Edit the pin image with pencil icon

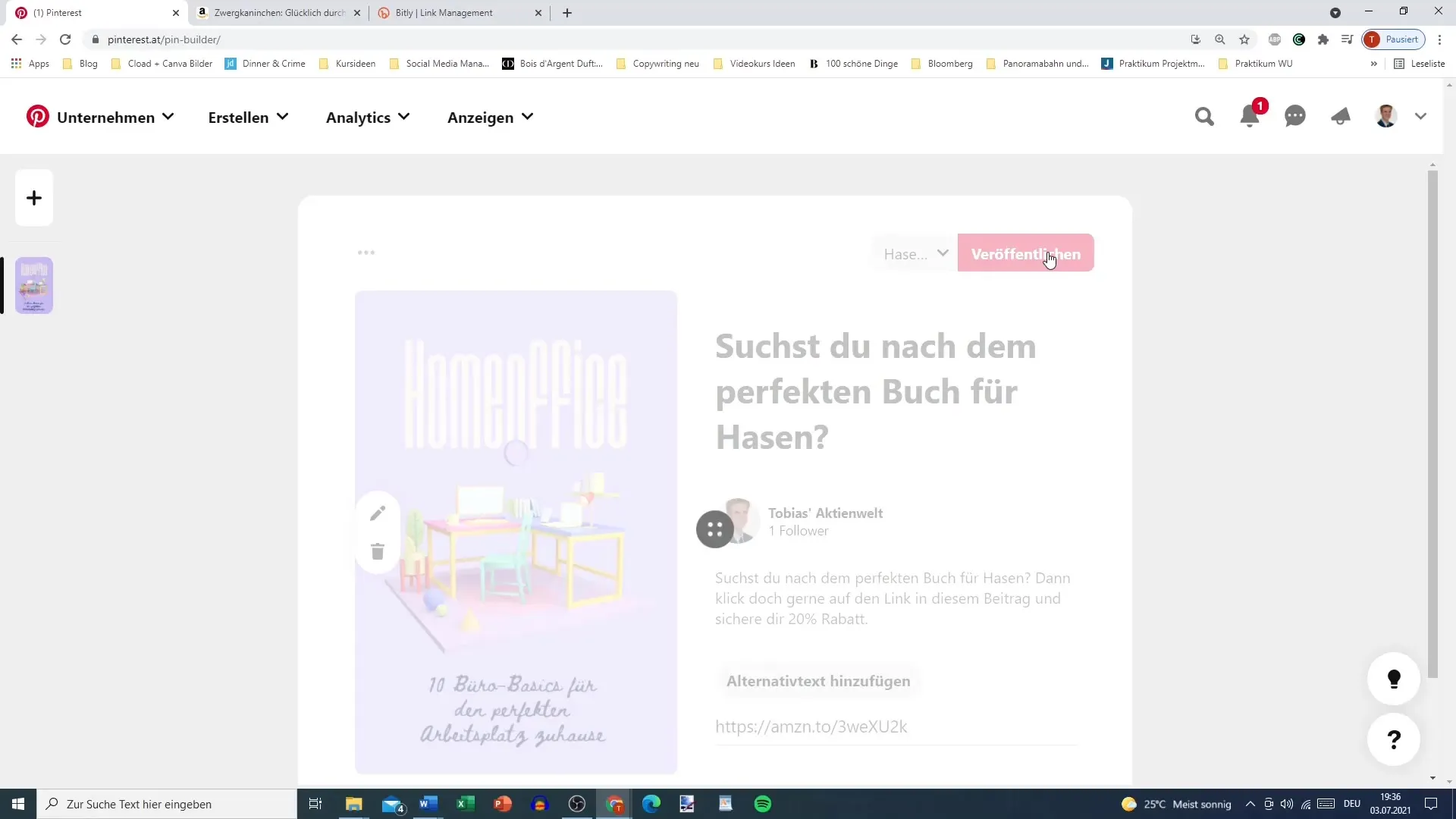point(378,513)
